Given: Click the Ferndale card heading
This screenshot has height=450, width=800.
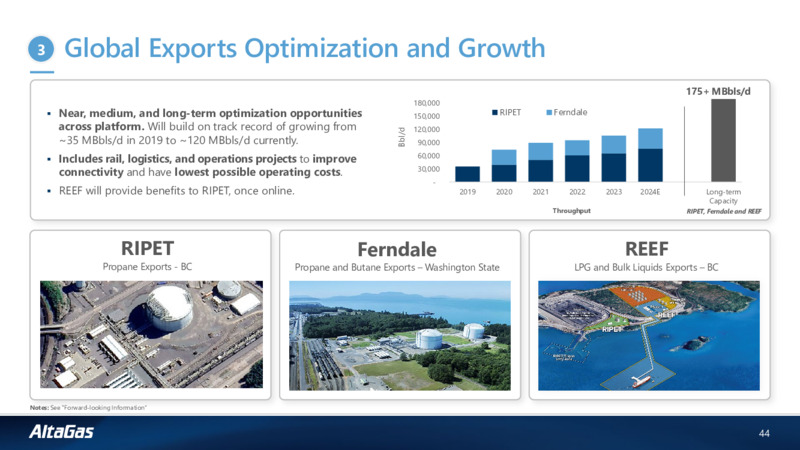Looking at the screenshot, I should [x=397, y=249].
